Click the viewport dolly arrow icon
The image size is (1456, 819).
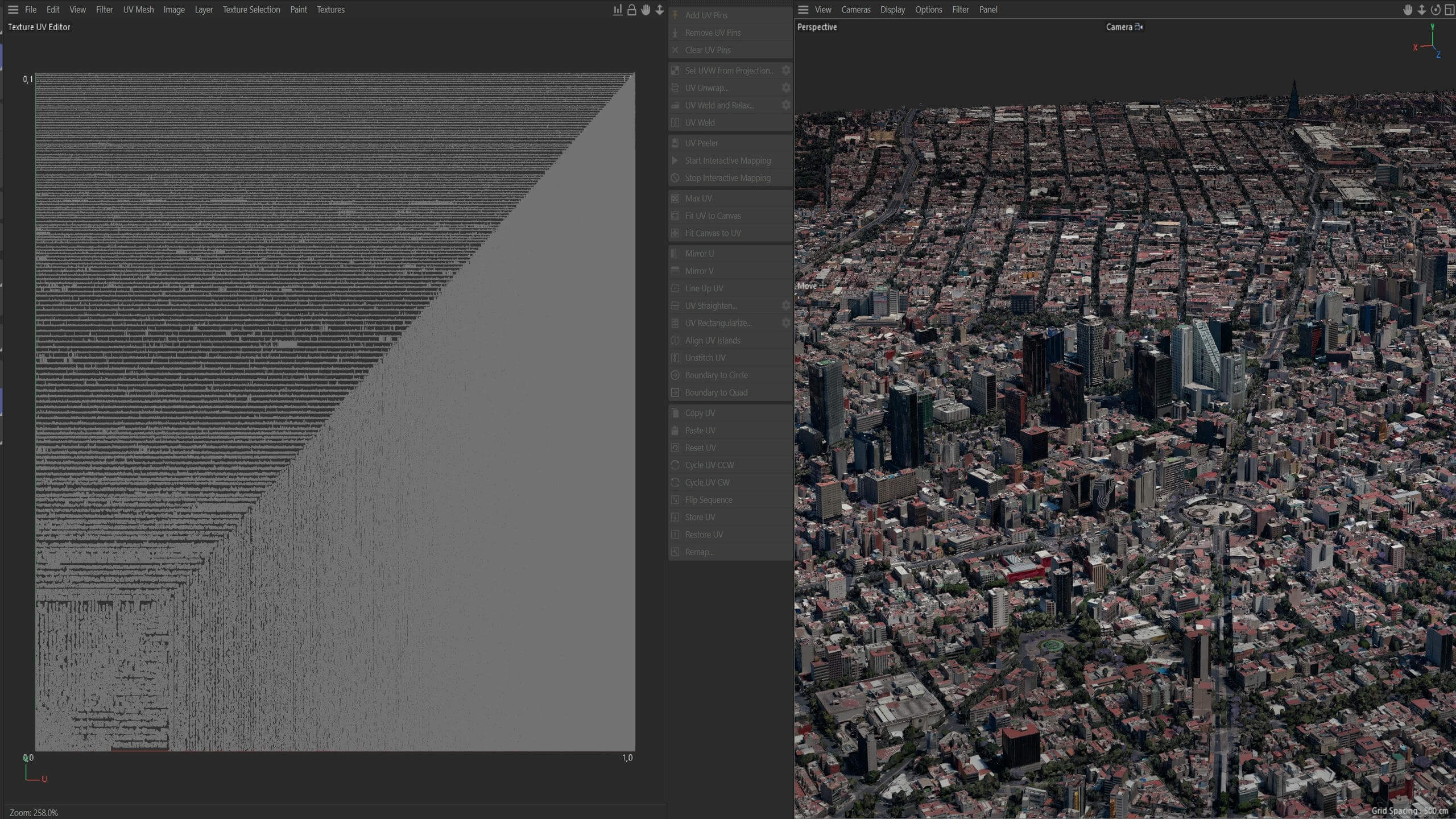(1421, 10)
